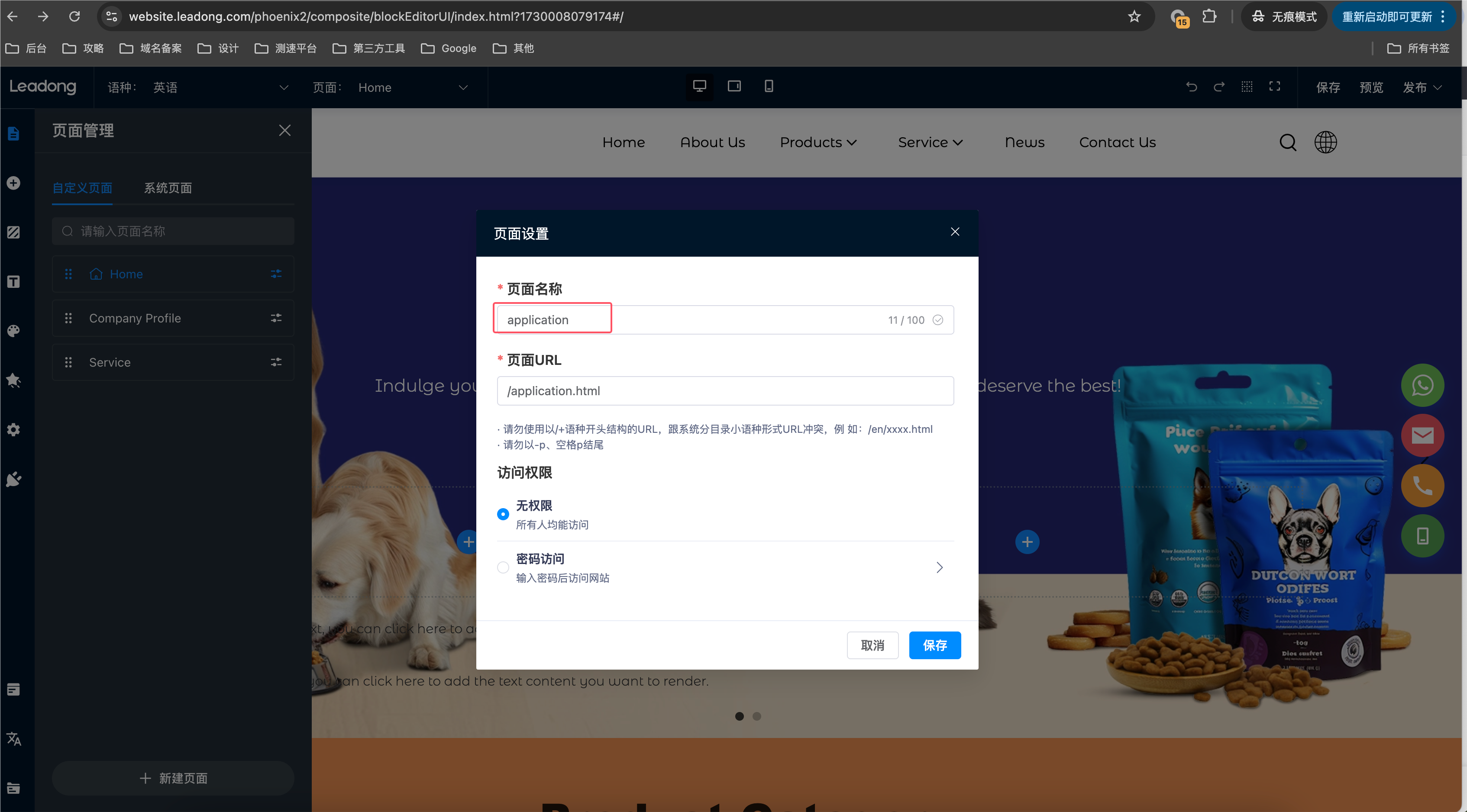Click the WhatsApp floating contact button

coord(1422,386)
